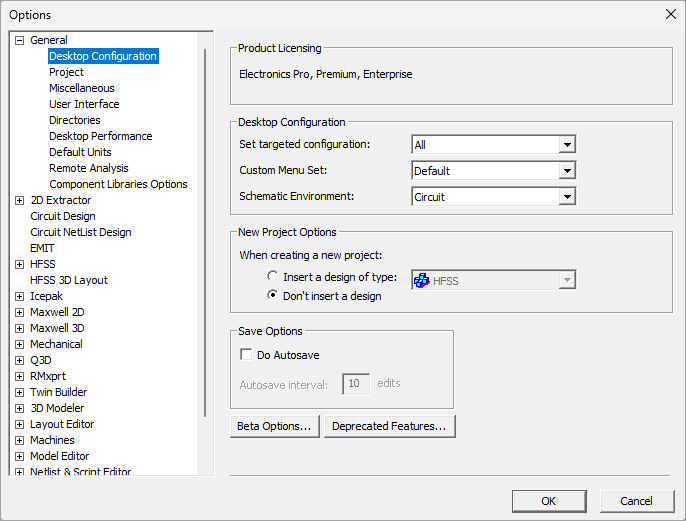
Task: Open the Custom Menu Set dropdown
Action: pos(567,171)
